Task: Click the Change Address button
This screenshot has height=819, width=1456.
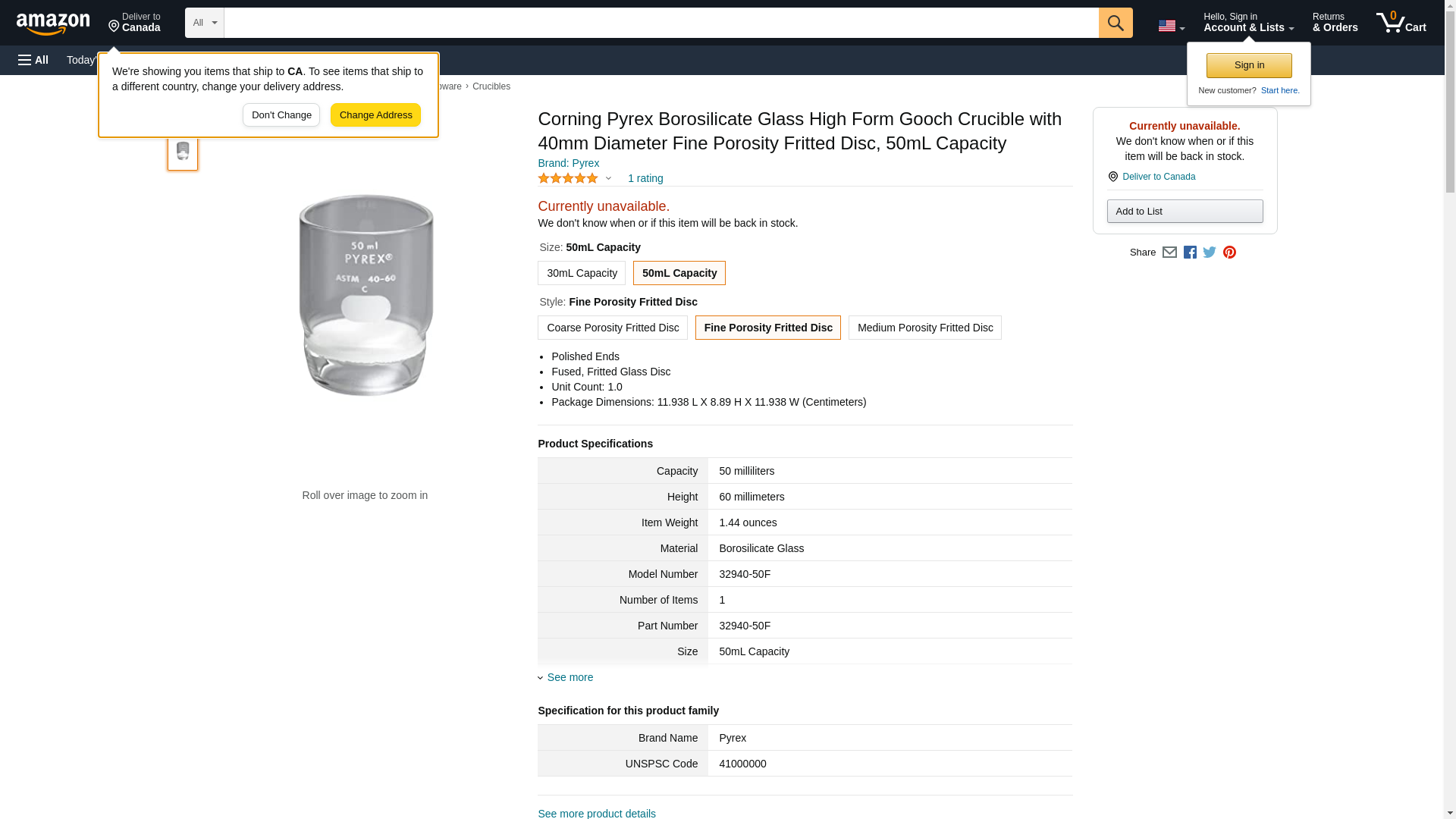Action: tap(375, 115)
